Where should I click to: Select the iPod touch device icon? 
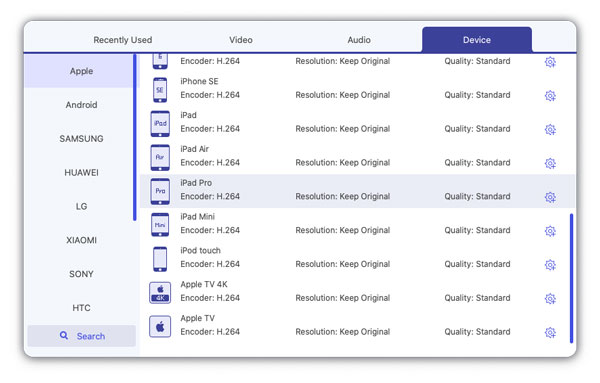click(x=160, y=259)
